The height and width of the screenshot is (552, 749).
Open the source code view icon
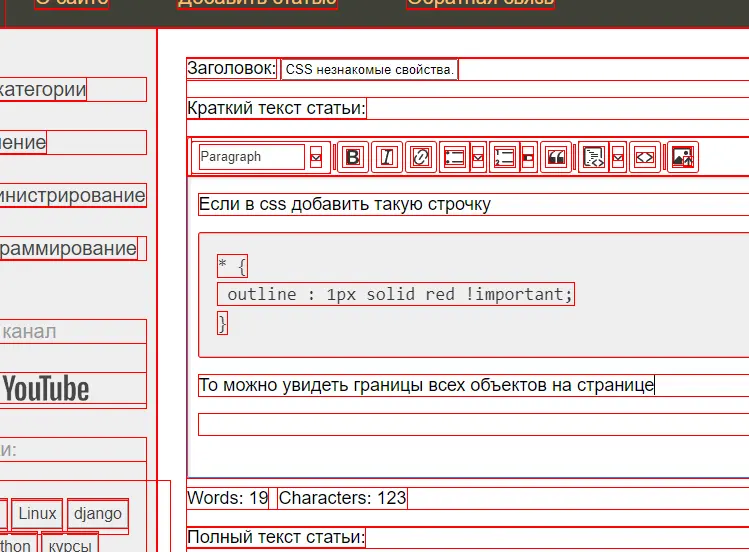pos(645,157)
